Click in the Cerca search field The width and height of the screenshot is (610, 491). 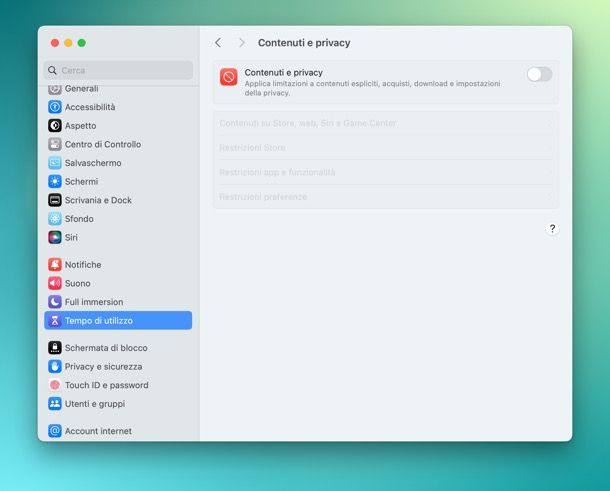118,70
